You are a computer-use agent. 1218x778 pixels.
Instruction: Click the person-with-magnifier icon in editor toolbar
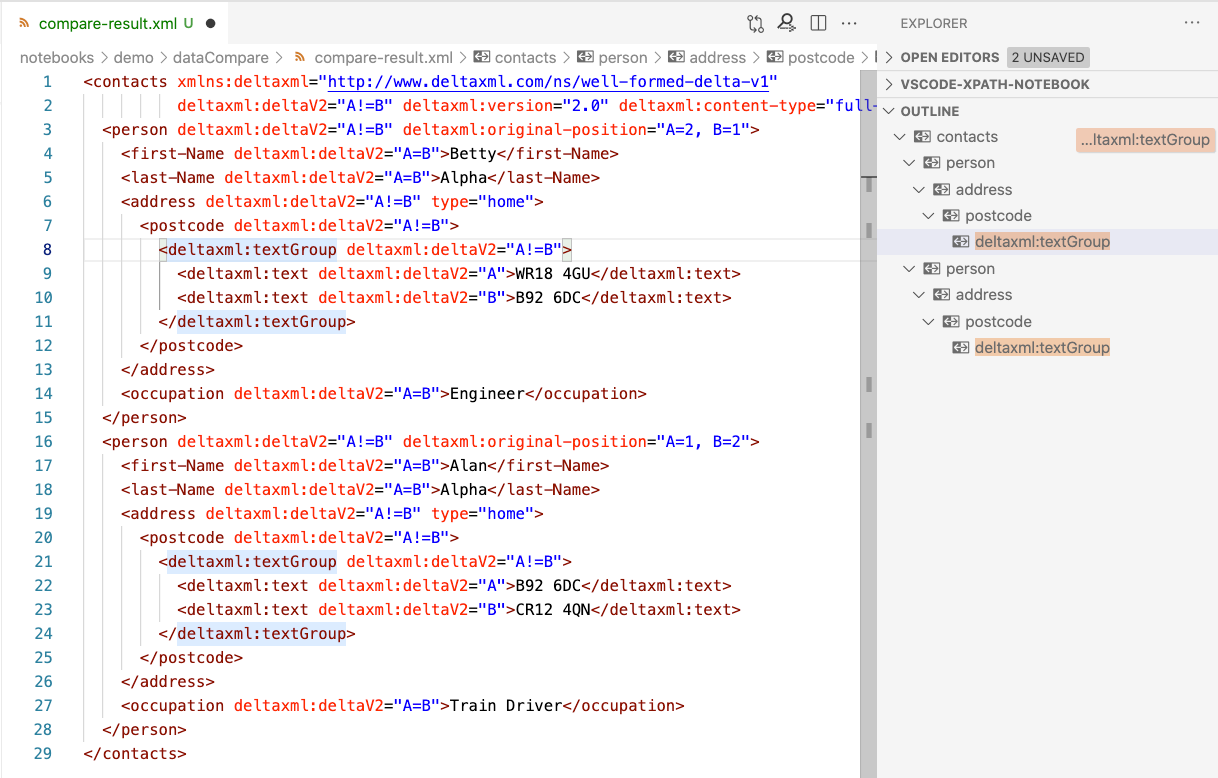787,23
